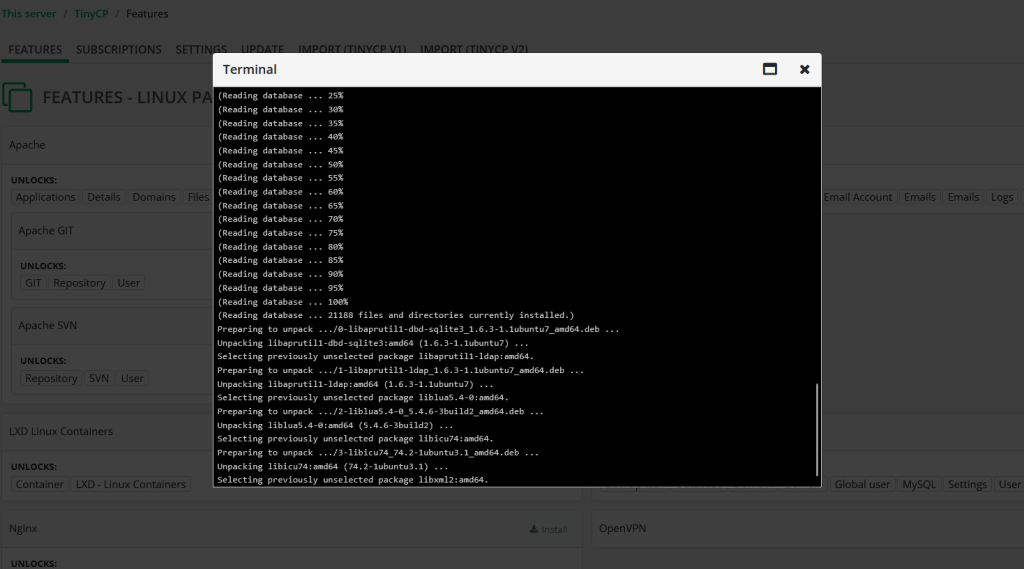Open the IMPORT (TINYCP V2) tab

[x=474, y=50]
